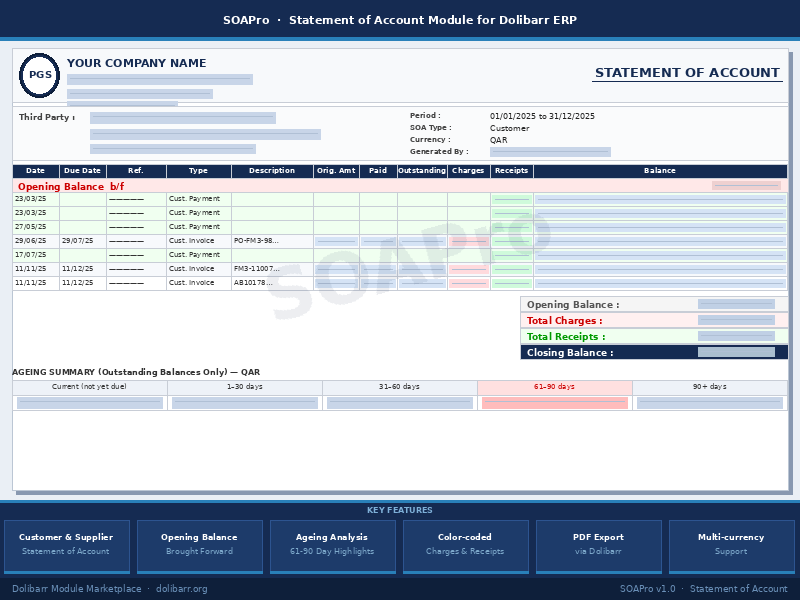This screenshot has height=600, width=800.
Task: Select the Color-coded Charges & Receipts card
Action: 465,546
